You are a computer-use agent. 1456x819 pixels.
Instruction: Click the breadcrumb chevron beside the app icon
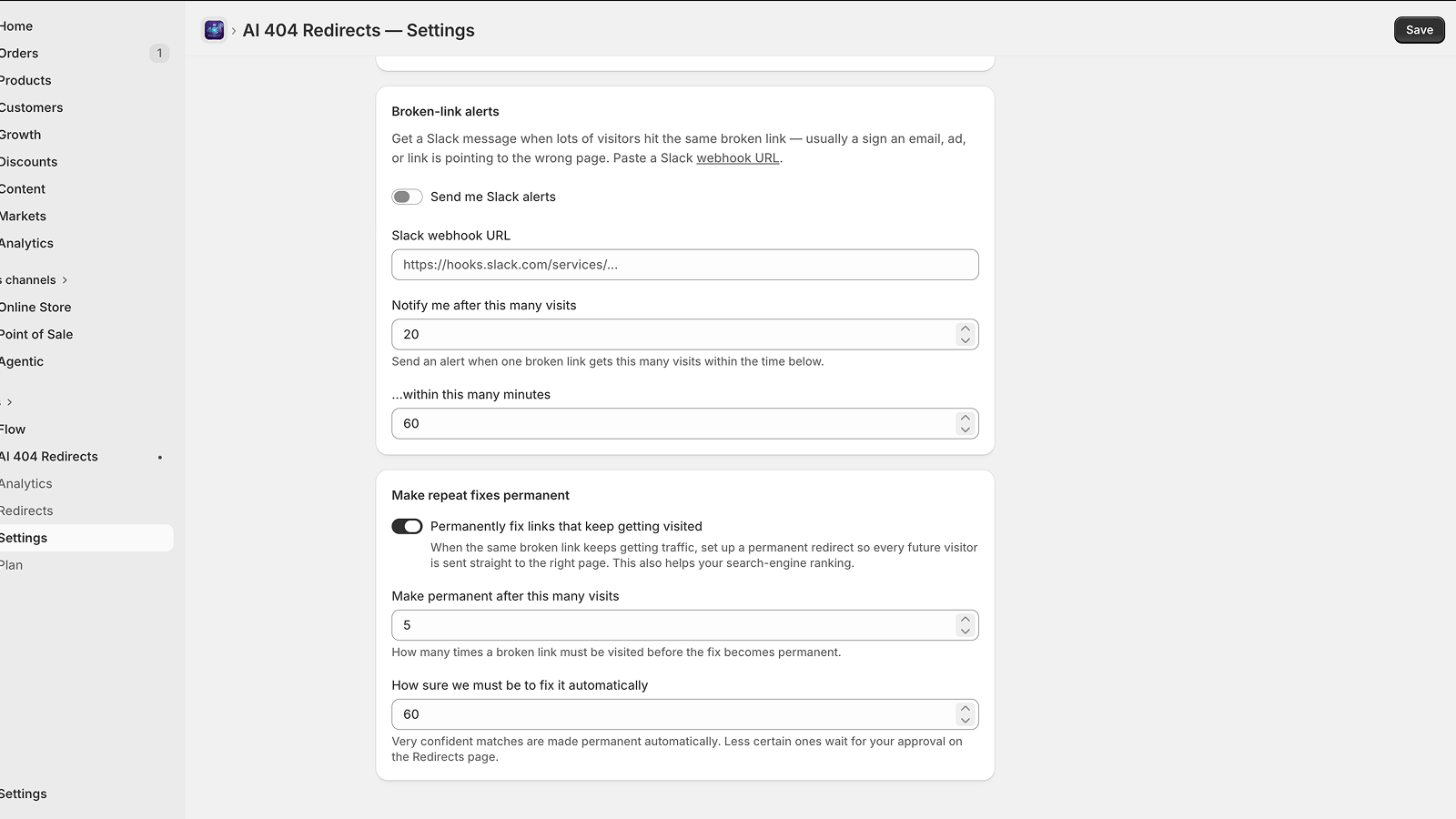(234, 31)
